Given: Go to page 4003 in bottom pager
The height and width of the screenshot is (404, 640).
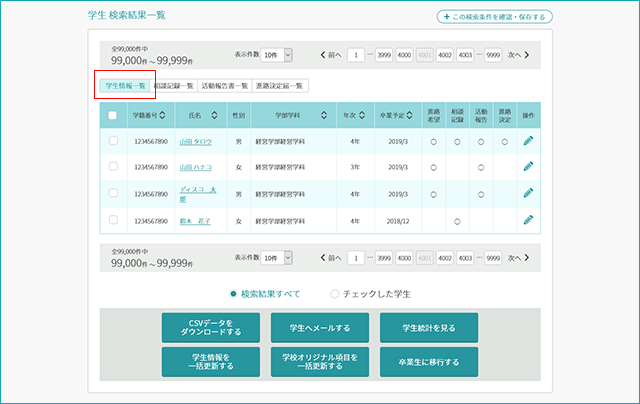Looking at the screenshot, I should click(465, 258).
